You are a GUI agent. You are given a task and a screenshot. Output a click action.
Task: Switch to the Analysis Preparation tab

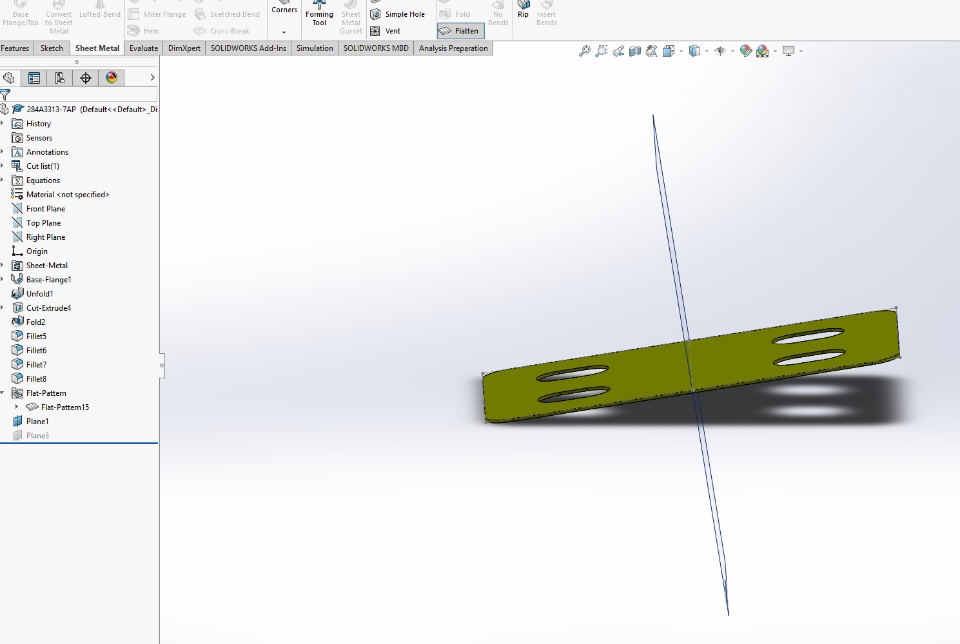coord(453,48)
